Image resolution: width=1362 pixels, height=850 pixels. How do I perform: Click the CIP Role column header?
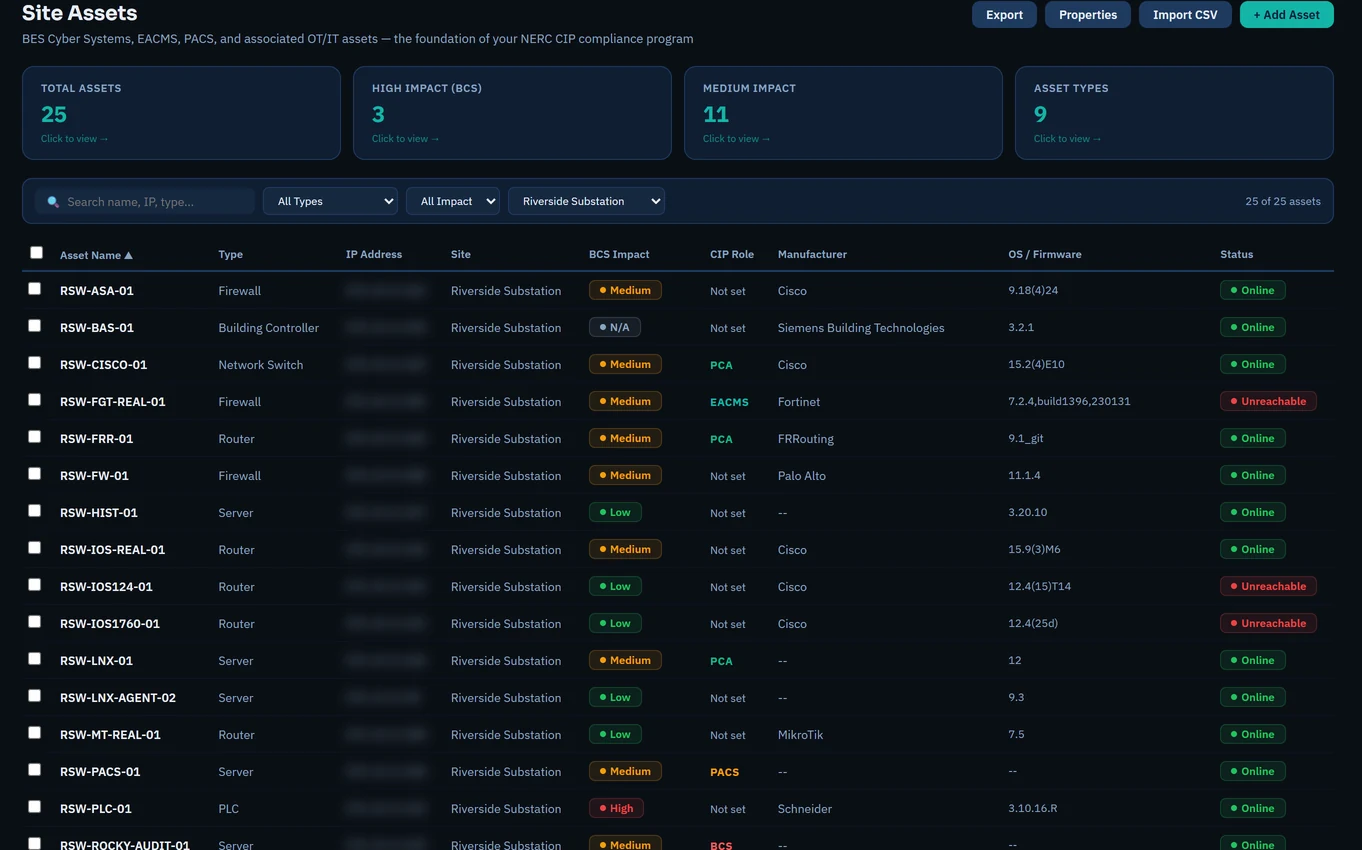click(732, 254)
